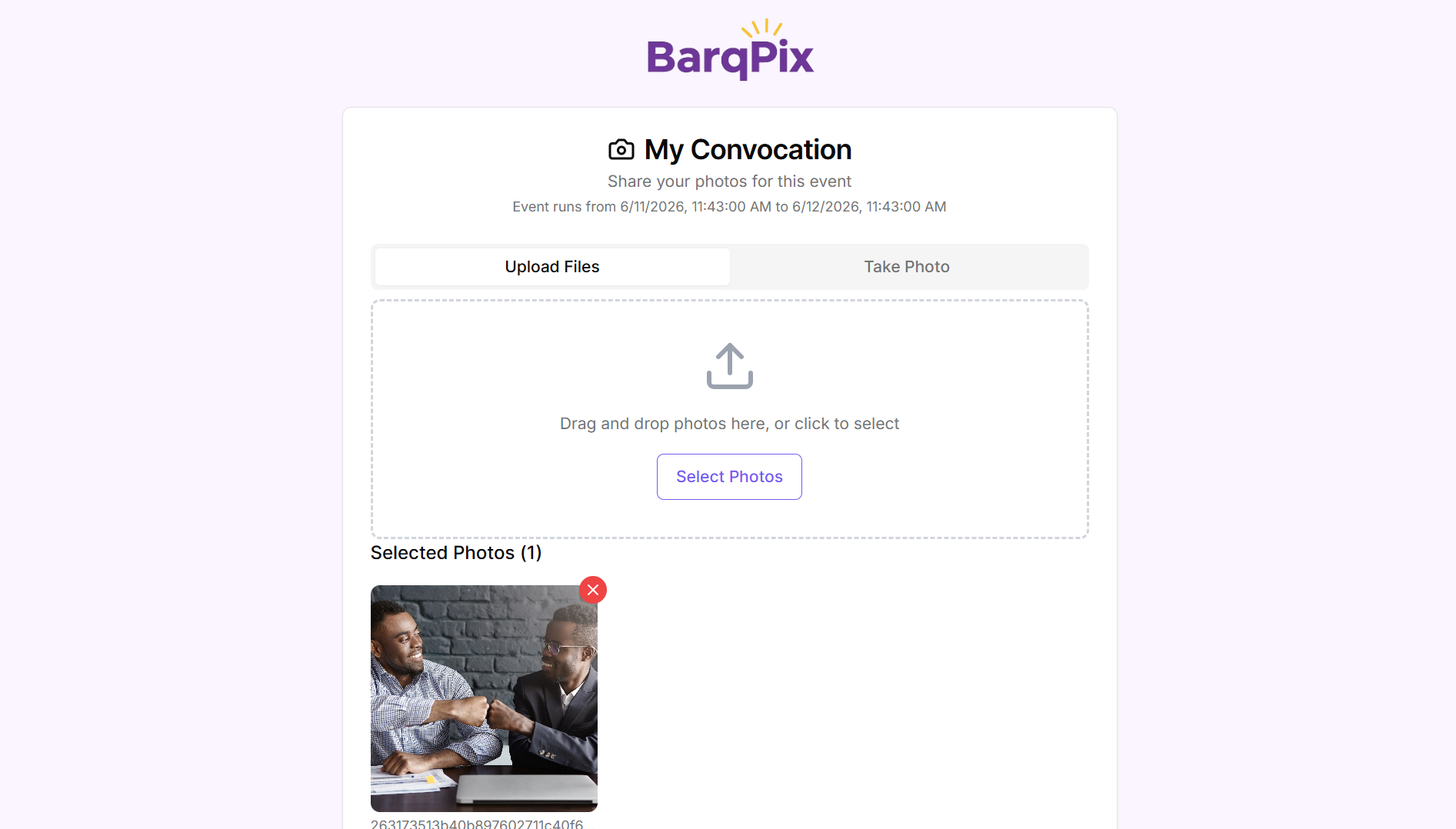Image resolution: width=1456 pixels, height=829 pixels.
Task: Open the fist-bump photo thumbnail
Action: pyautogui.click(x=484, y=698)
